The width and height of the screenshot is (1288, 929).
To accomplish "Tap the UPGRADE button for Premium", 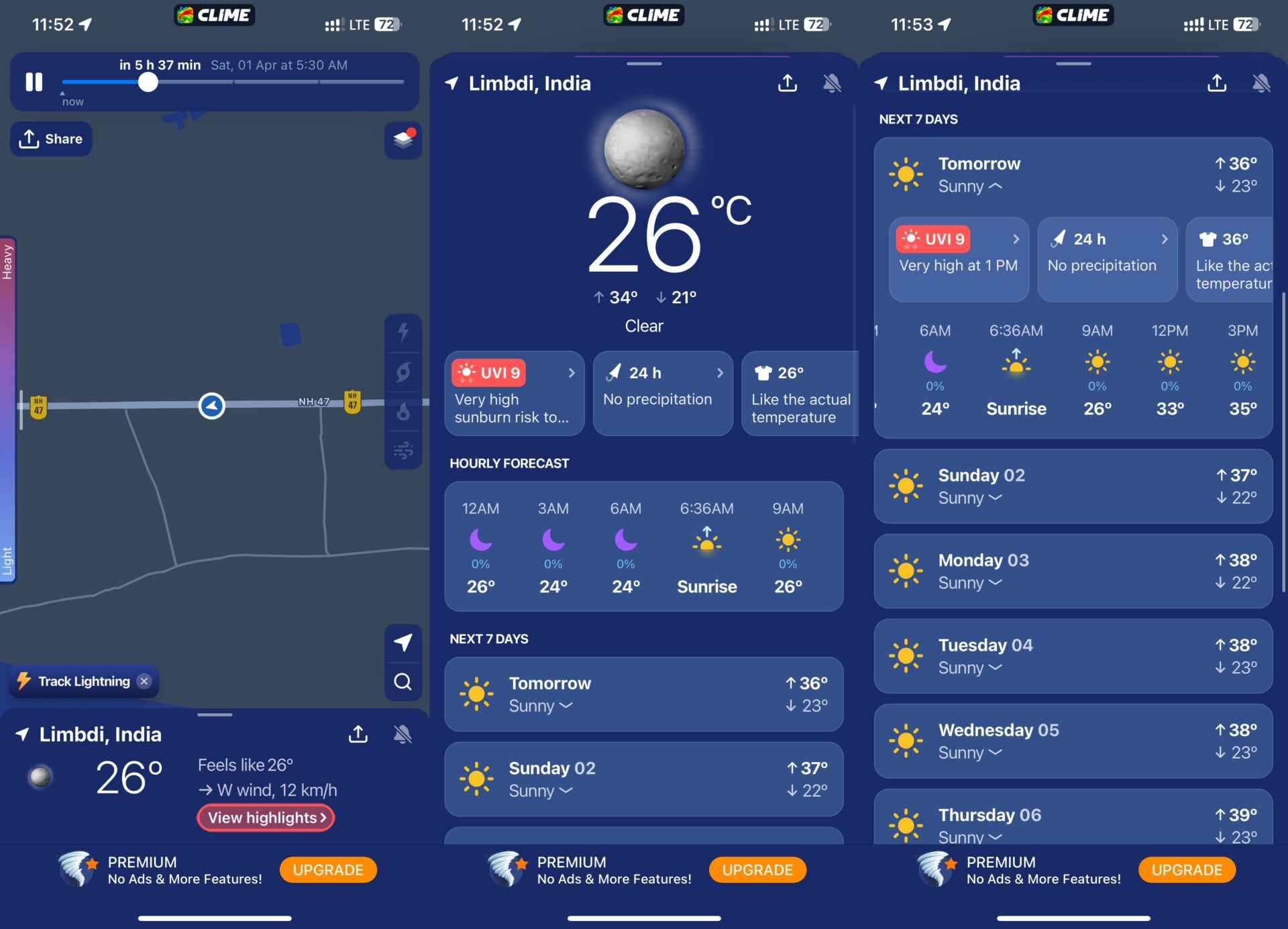I will [328, 869].
